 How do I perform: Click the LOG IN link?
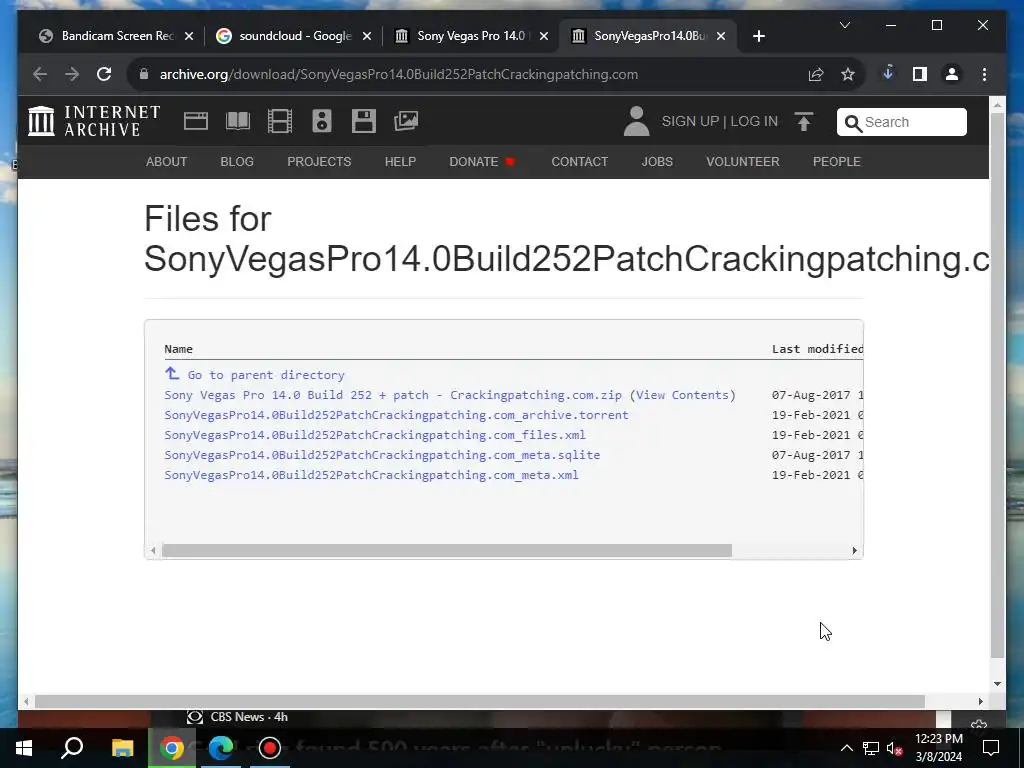[754, 121]
